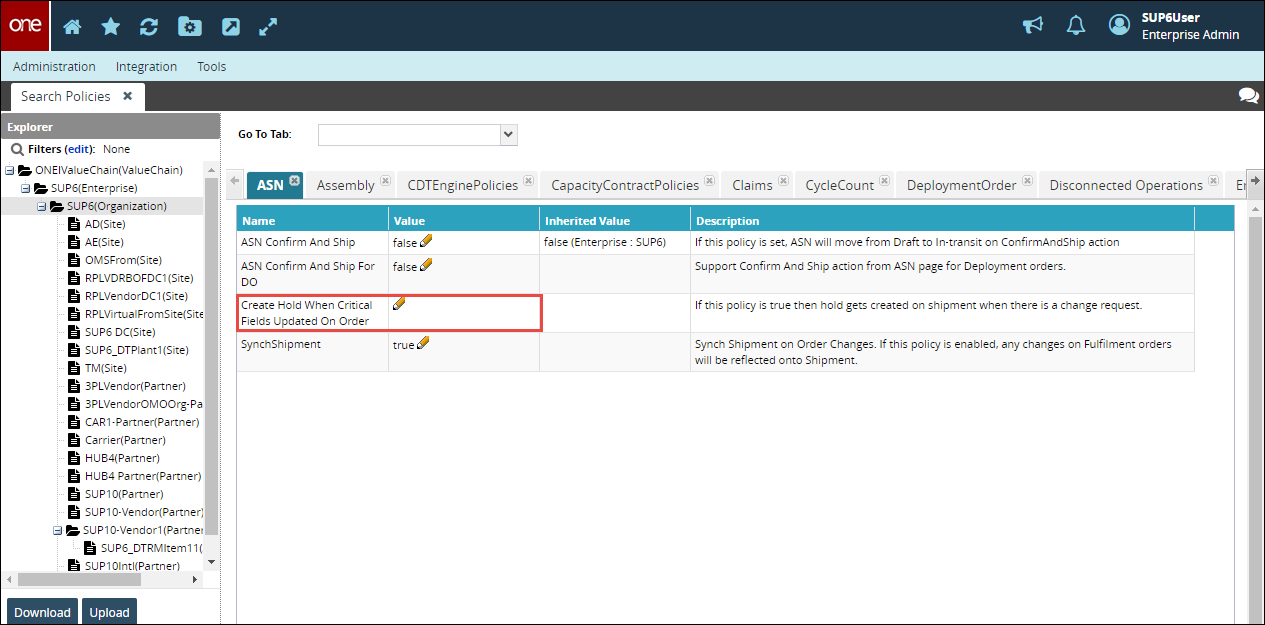Select HUB4(Partner) tree item
This screenshot has height=625, width=1265.
click(x=122, y=458)
